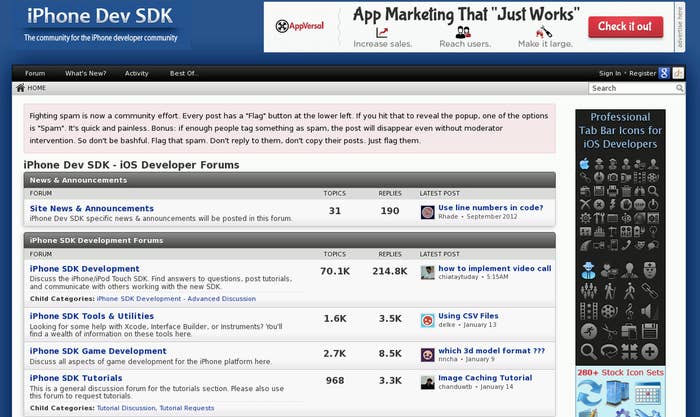Viewport: 700px width, 417px height.
Task: Click the News & Announcements section header
Action: tap(290, 180)
